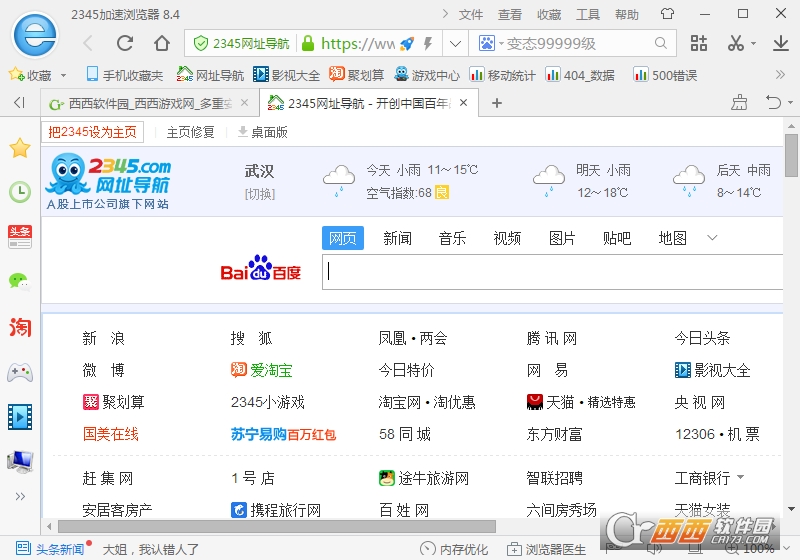Click the undo closed tab icon
This screenshot has height=560, width=800.
click(x=773, y=103)
